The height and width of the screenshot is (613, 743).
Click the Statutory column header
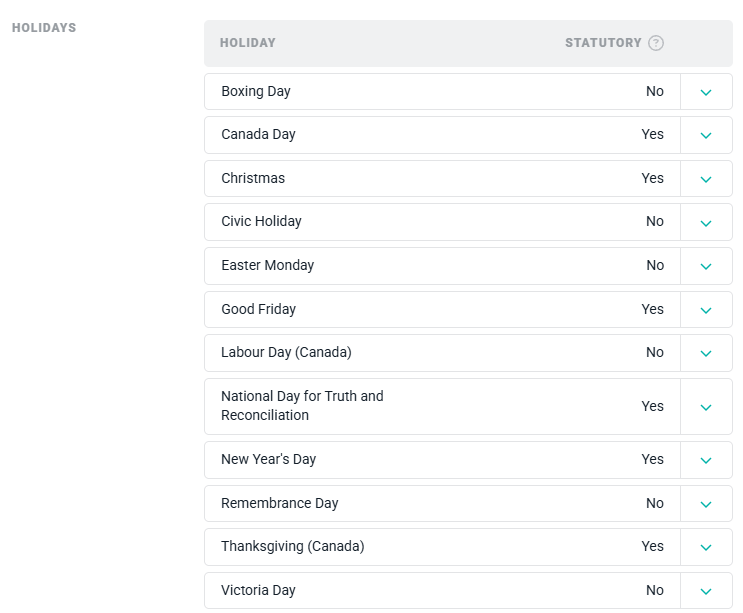[603, 43]
